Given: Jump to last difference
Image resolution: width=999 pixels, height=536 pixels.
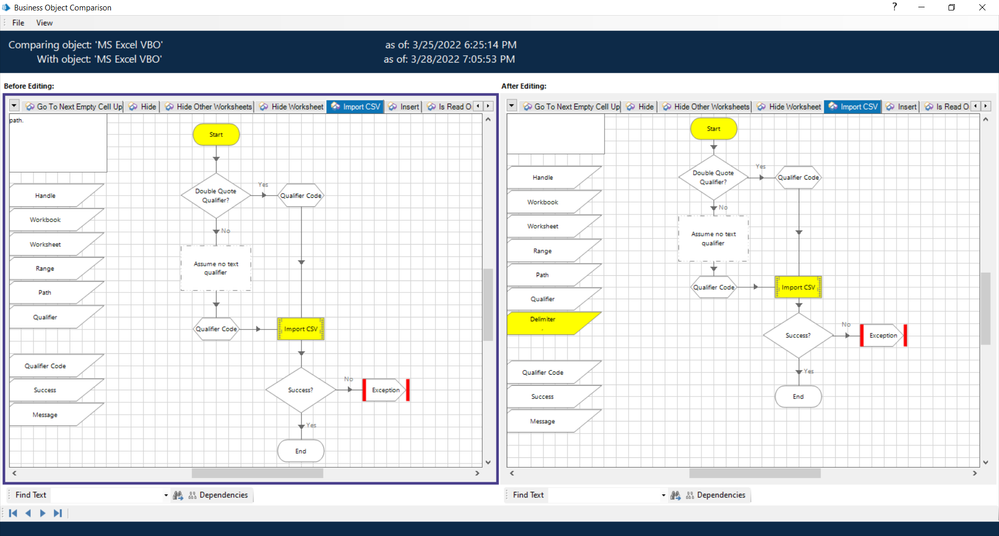Looking at the screenshot, I should [x=58, y=513].
